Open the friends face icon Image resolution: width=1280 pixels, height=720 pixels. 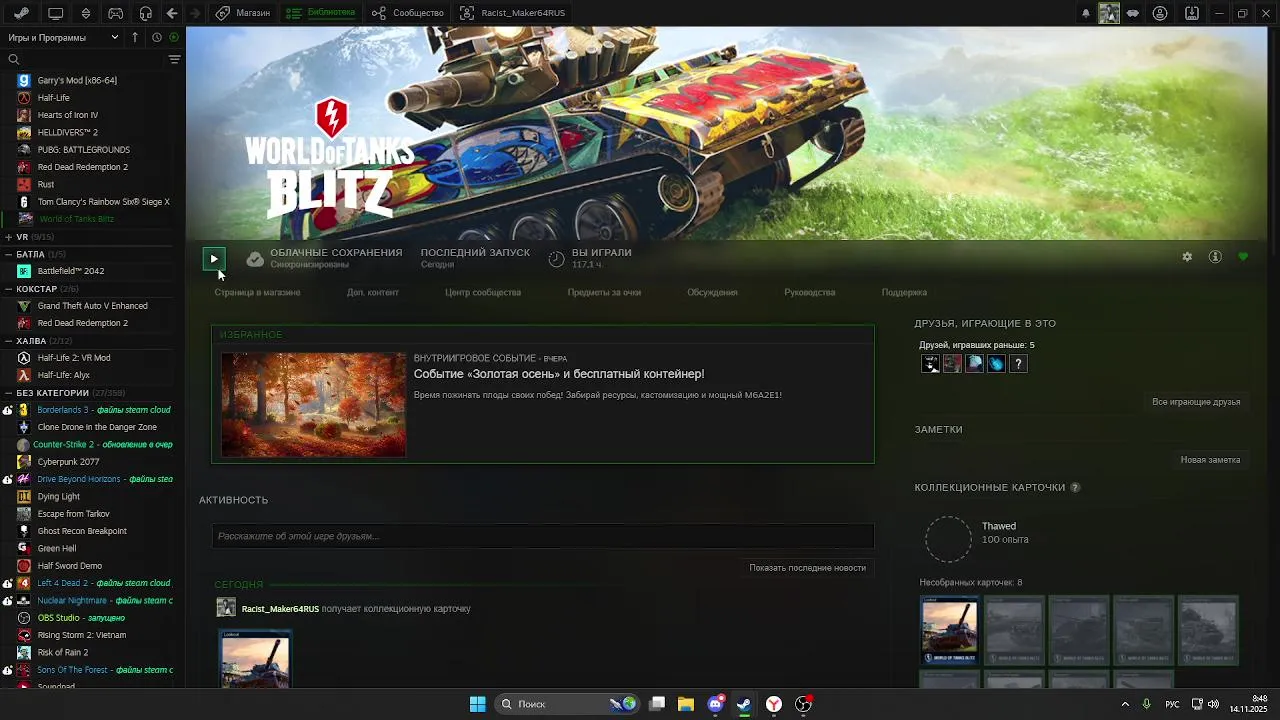[1160, 13]
